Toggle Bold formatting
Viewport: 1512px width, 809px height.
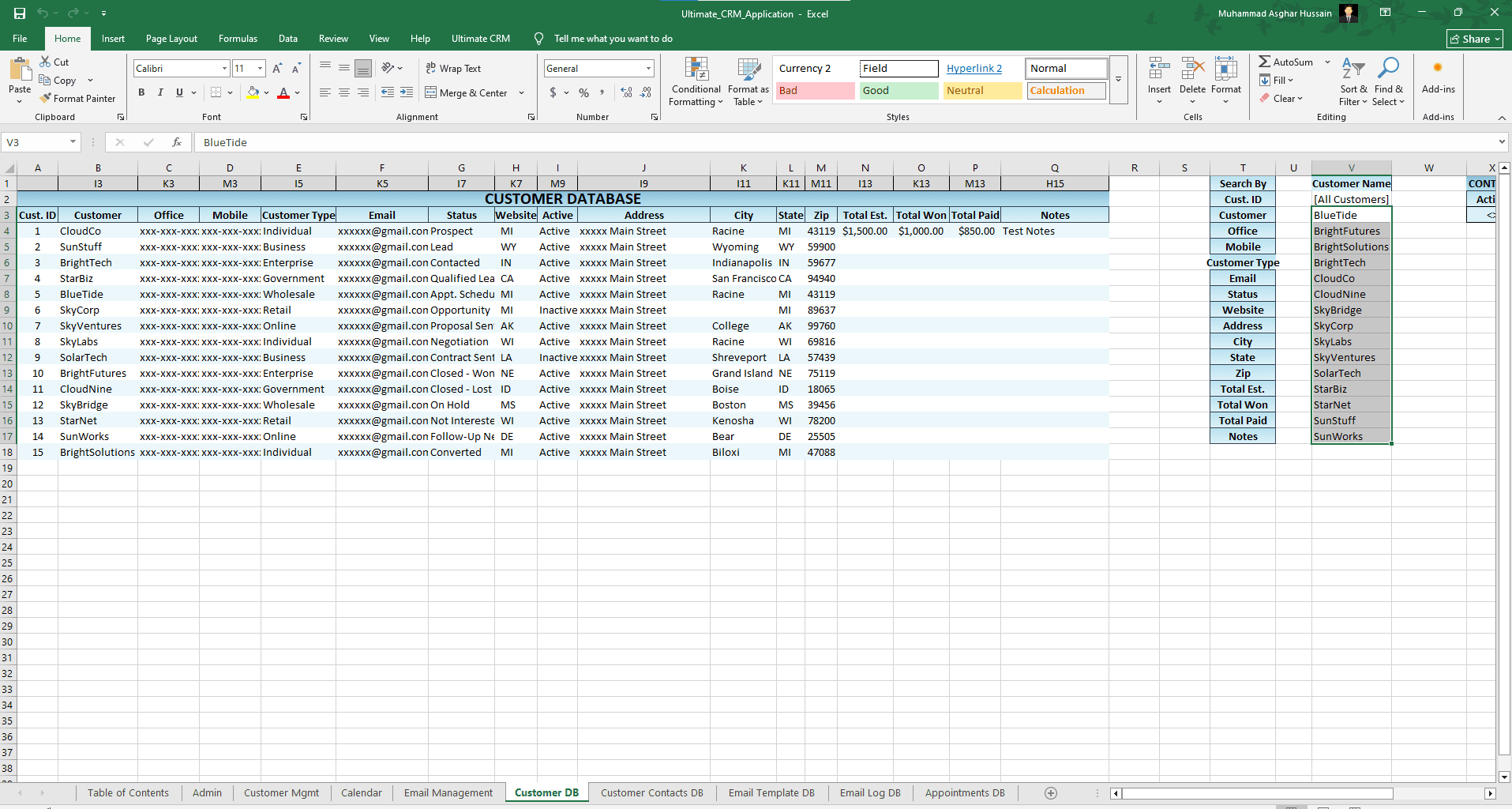pyautogui.click(x=141, y=92)
